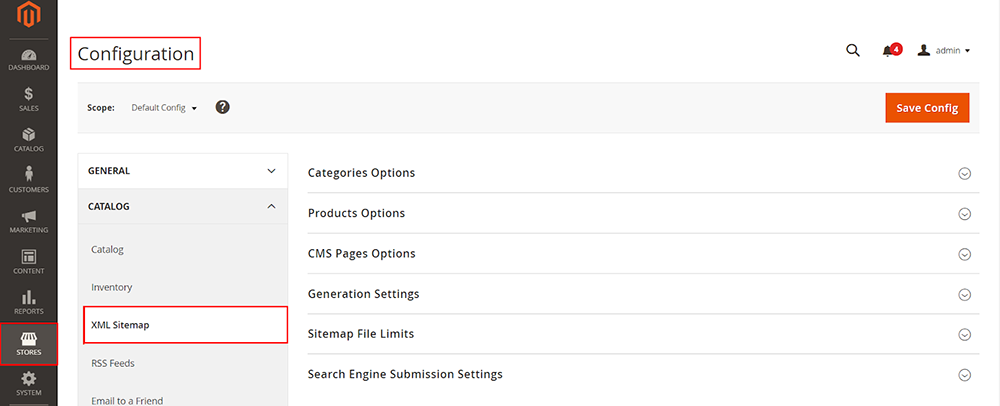Click the Categories Options heading
Screen dimensions: 1000x406
361,173
